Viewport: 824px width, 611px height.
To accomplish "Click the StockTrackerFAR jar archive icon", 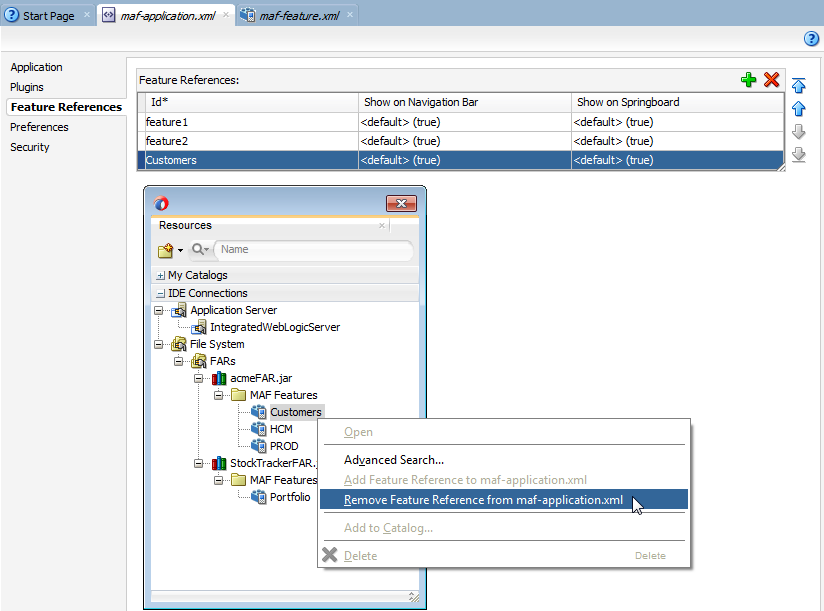I will coord(219,463).
